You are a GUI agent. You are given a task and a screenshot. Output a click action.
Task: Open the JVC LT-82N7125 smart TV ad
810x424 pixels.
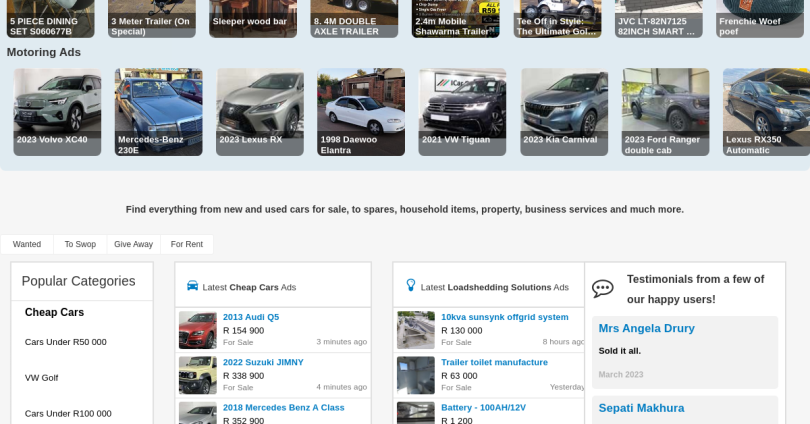click(659, 19)
